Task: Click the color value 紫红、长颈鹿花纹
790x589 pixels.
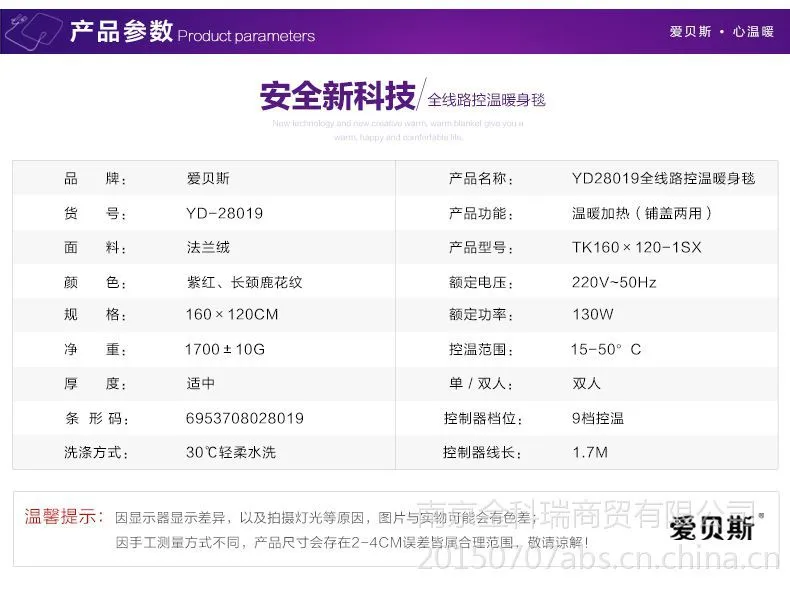Action: 244,282
